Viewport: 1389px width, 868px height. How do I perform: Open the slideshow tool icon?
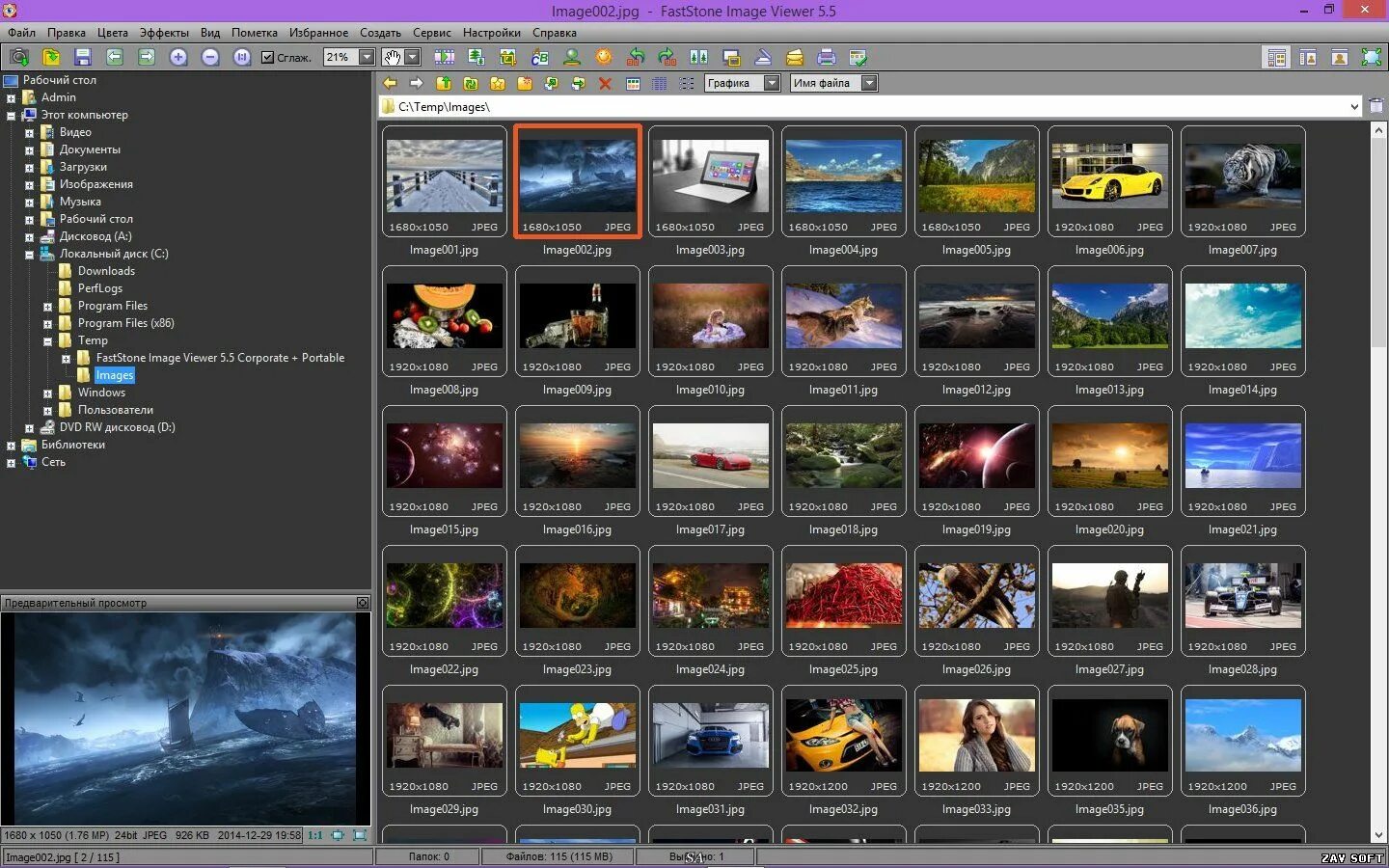click(445, 58)
